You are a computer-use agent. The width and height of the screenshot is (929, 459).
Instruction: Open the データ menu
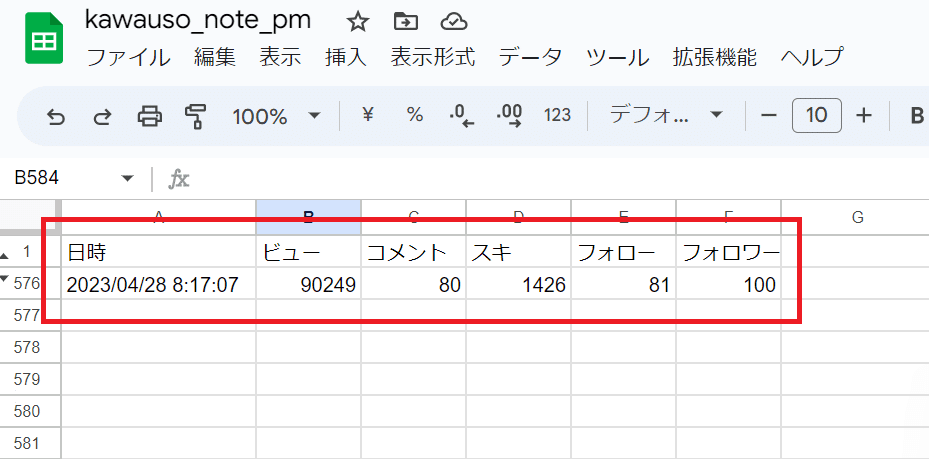pos(531,57)
